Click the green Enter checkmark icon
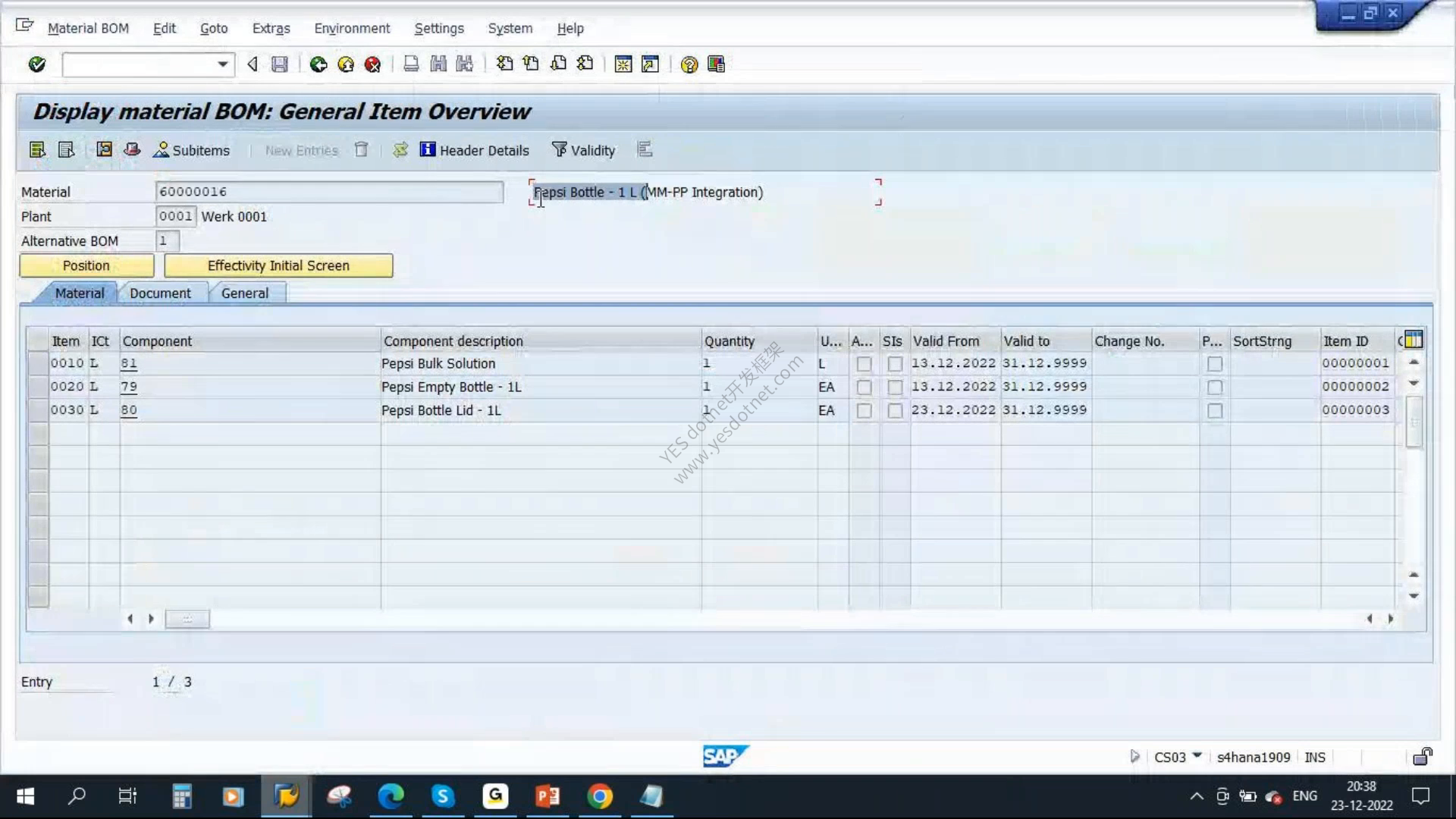Screen dimensions: 1456x819 coord(36,64)
